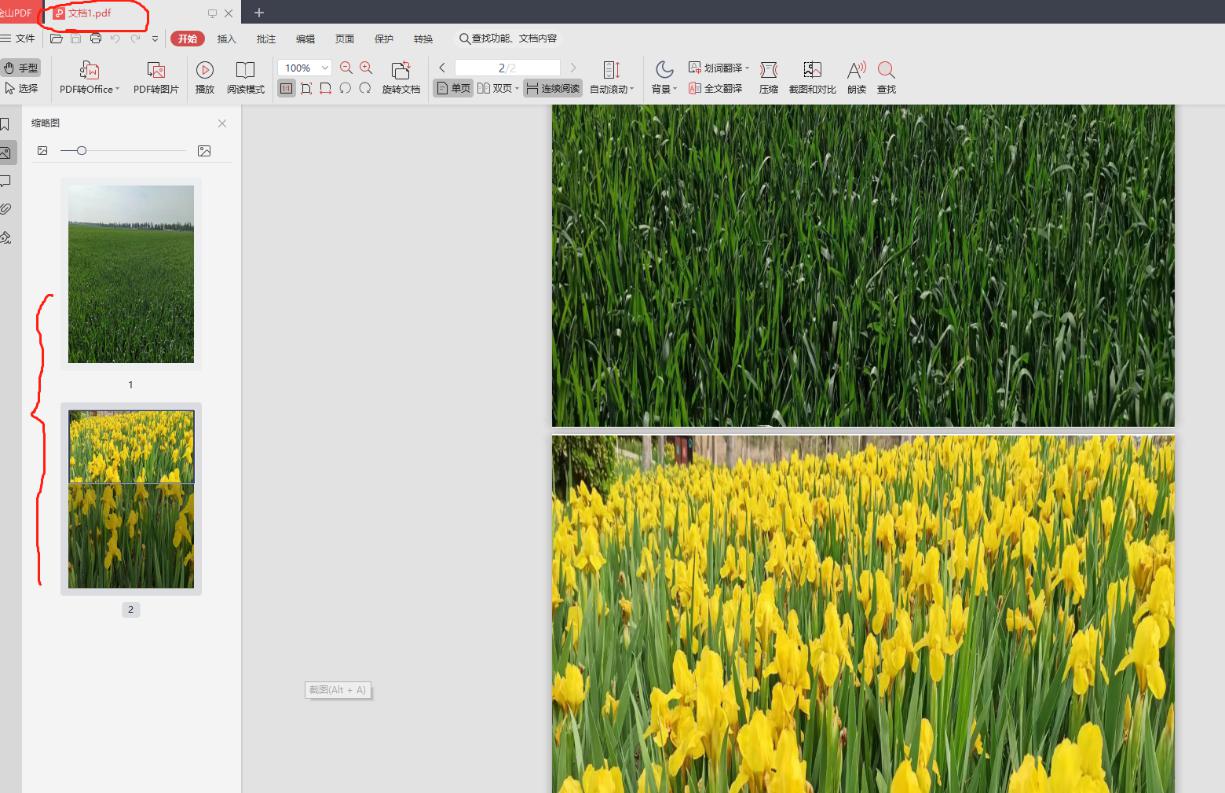Screen dimensions: 1225x793
Task: Go to next page arrow
Action: pyautogui.click(x=573, y=68)
